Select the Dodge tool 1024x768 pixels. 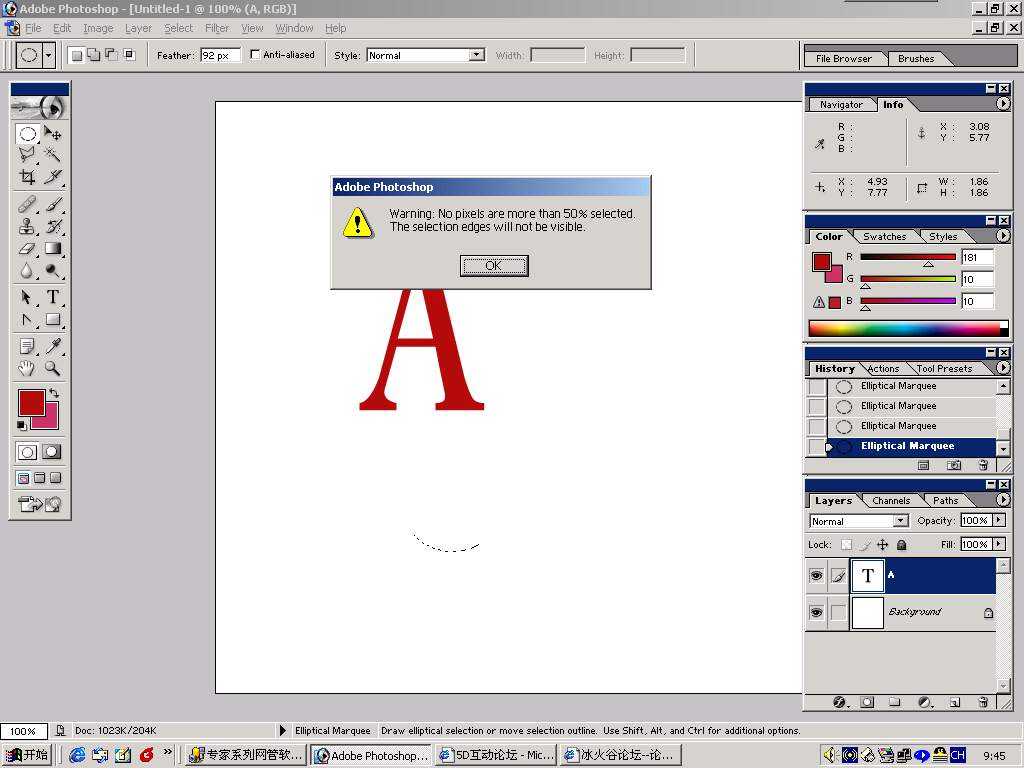(53, 270)
